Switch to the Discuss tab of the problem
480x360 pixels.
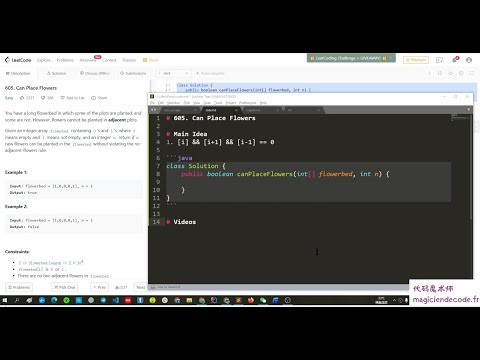point(95,73)
